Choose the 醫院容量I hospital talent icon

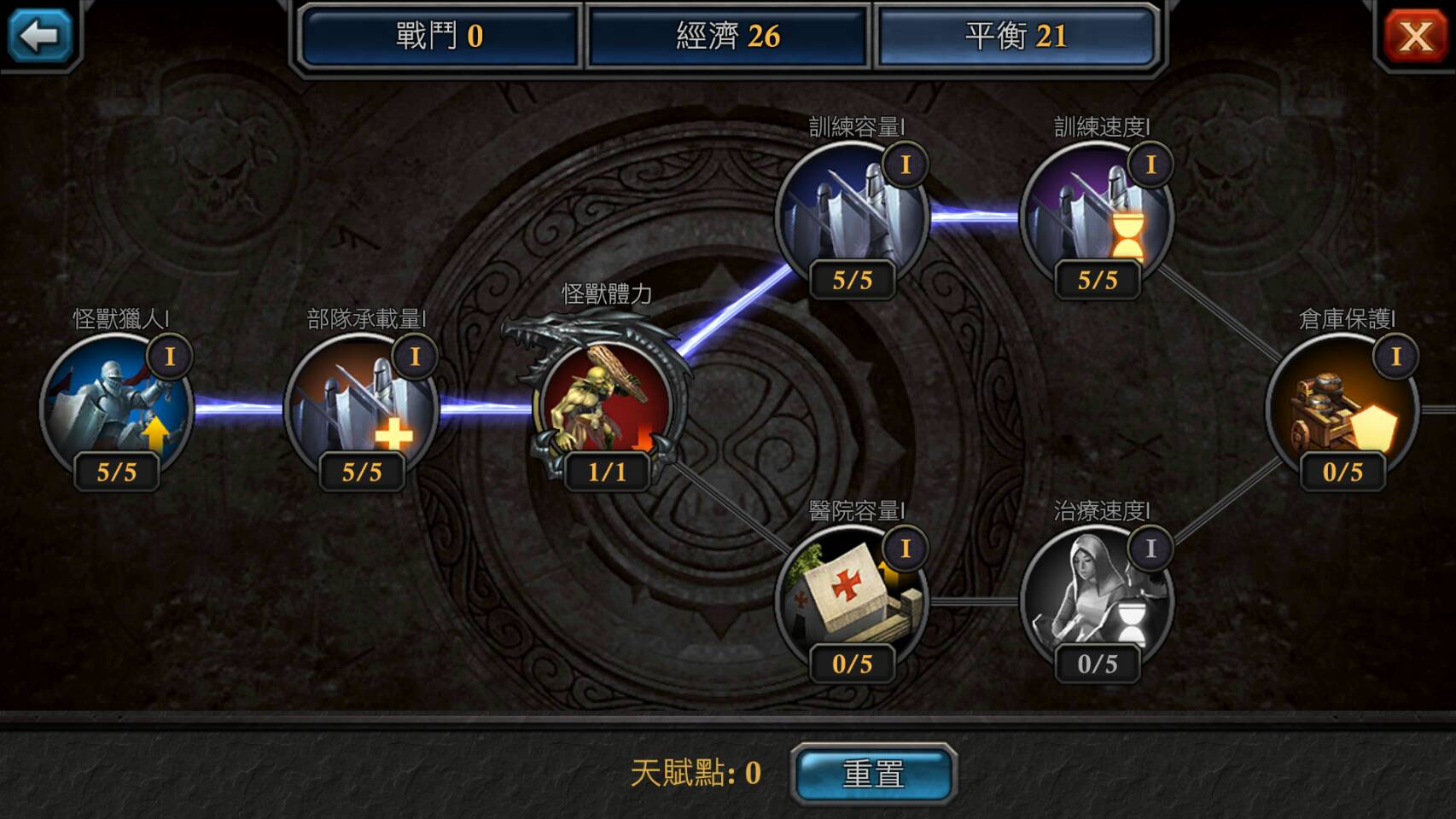pos(853,599)
